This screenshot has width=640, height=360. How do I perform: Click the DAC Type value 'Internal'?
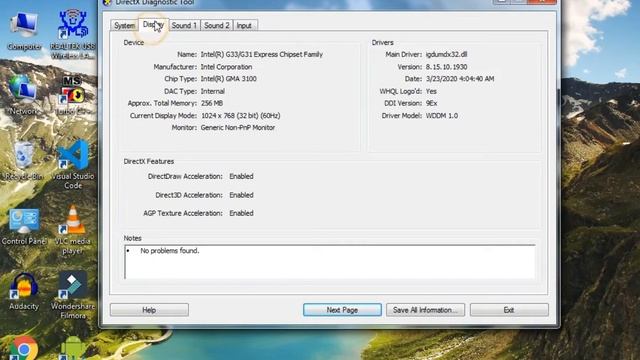pyautogui.click(x=213, y=91)
